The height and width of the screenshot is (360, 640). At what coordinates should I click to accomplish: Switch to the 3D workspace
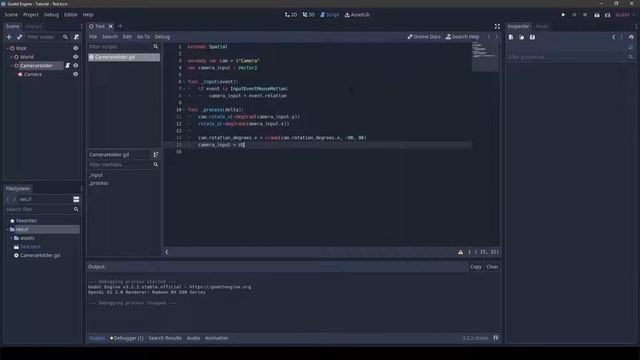[309, 15]
